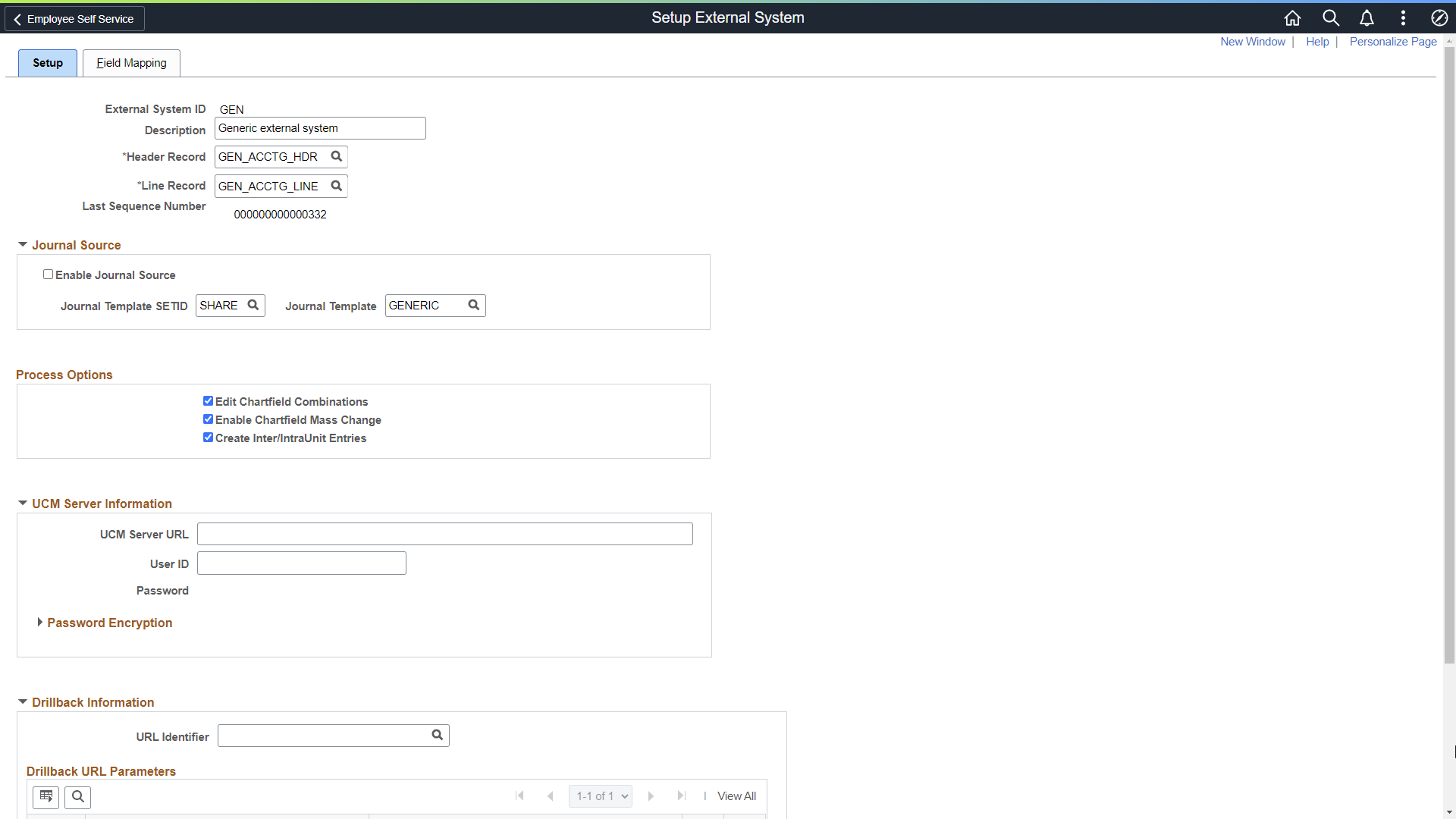This screenshot has height=819, width=1456.
Task: Select the Setup tab
Action: (47, 62)
